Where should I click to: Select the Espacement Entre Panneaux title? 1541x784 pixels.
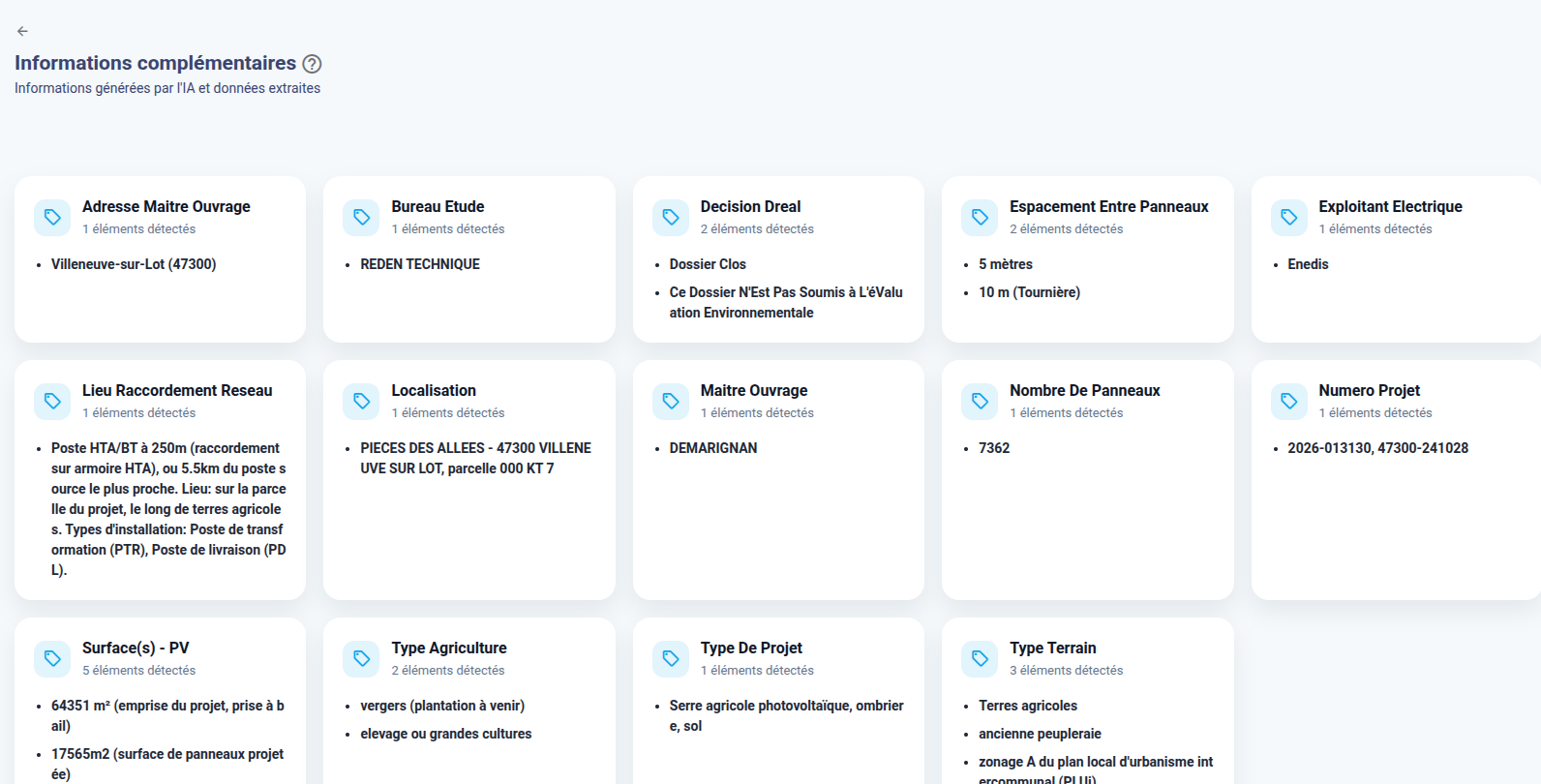(x=1108, y=206)
